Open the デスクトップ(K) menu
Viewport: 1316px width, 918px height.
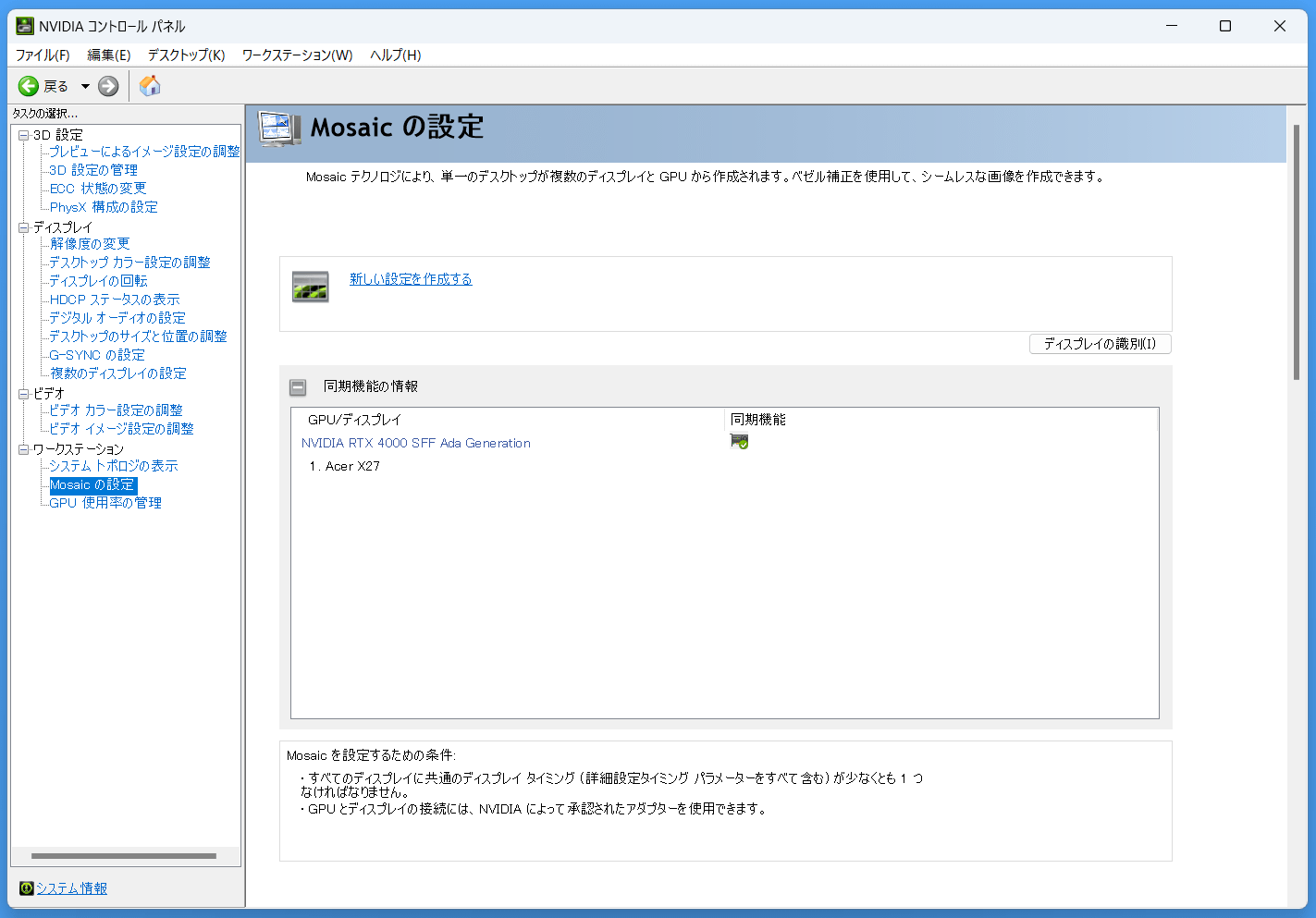point(187,55)
